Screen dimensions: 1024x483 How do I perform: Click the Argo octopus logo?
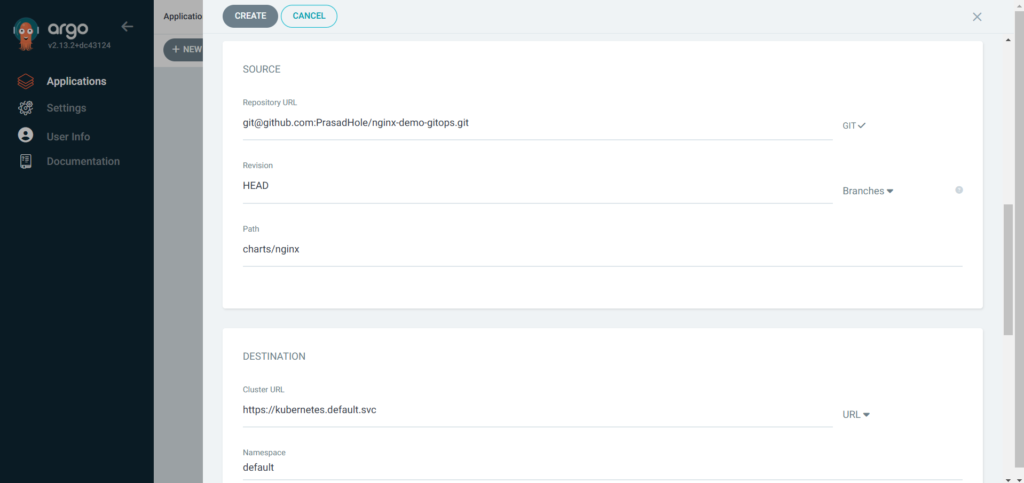pyautogui.click(x=26, y=34)
